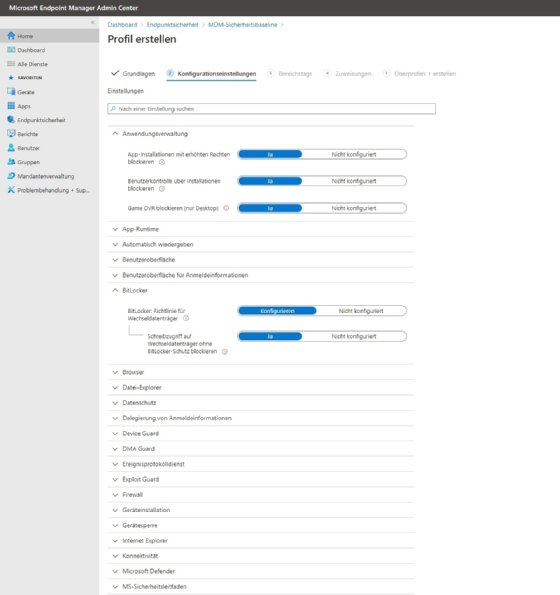The height and width of the screenshot is (595, 560).
Task: Collapse the sidebar with double-chevron icon
Action: 93,22
